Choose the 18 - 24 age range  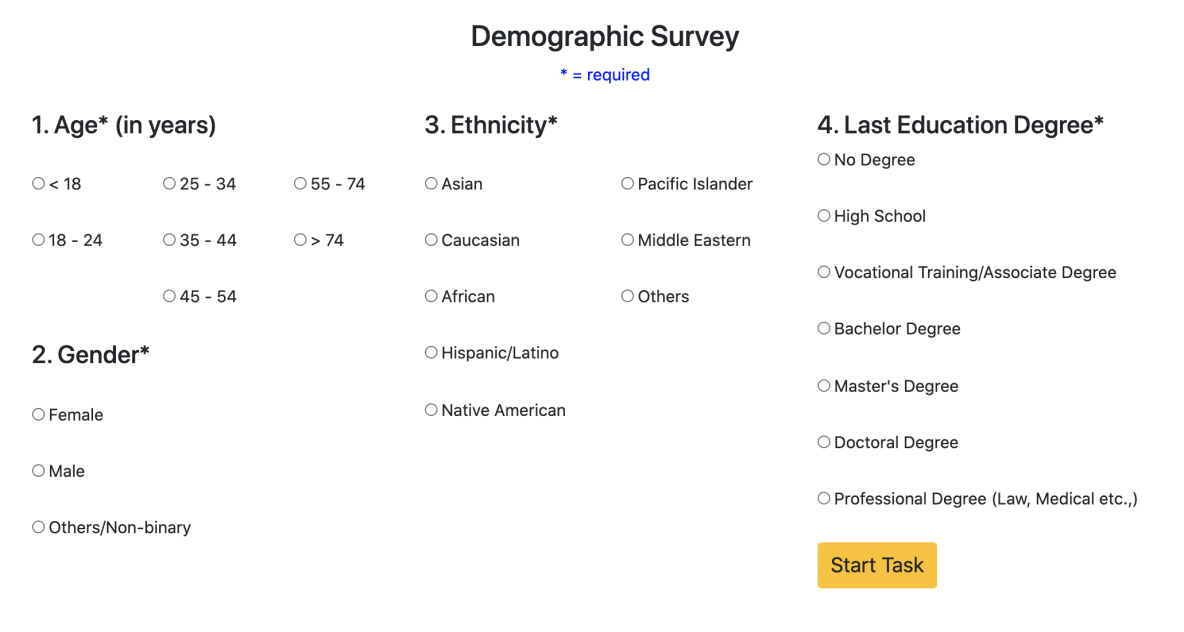click(38, 240)
